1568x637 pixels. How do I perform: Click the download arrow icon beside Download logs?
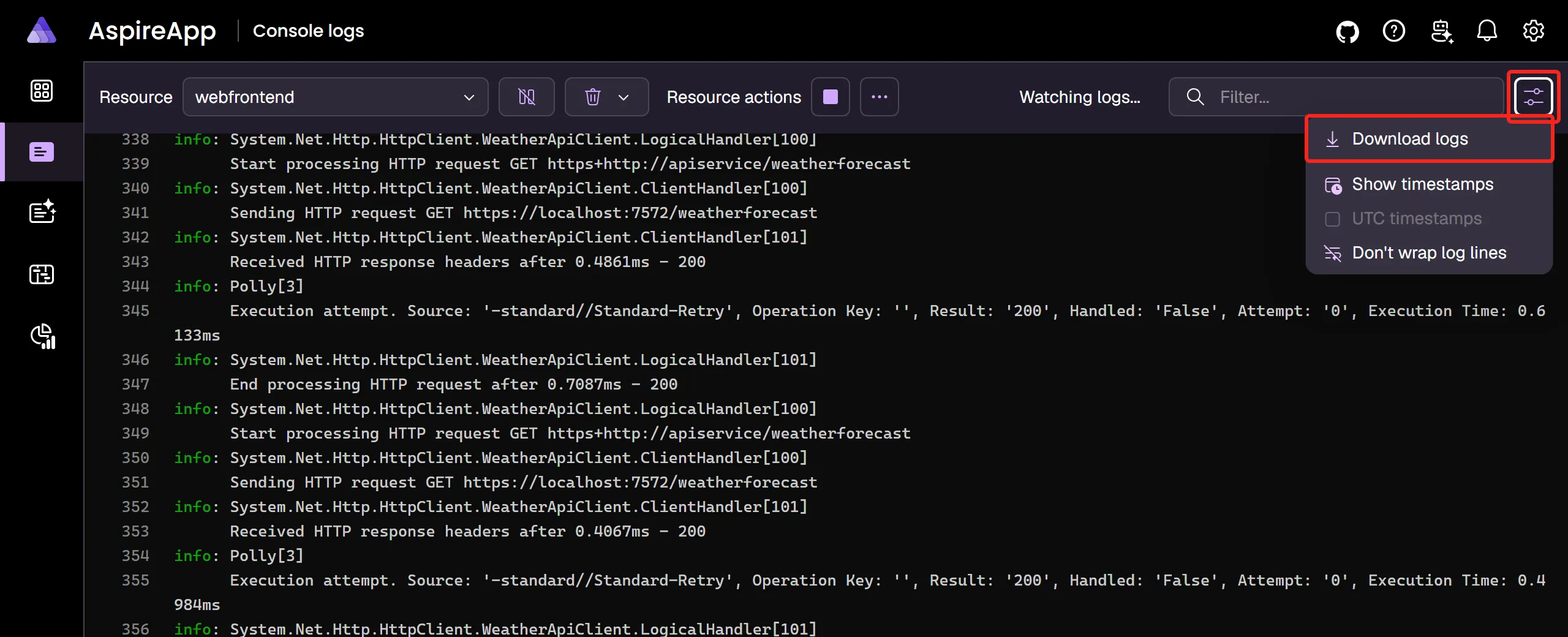(1332, 139)
